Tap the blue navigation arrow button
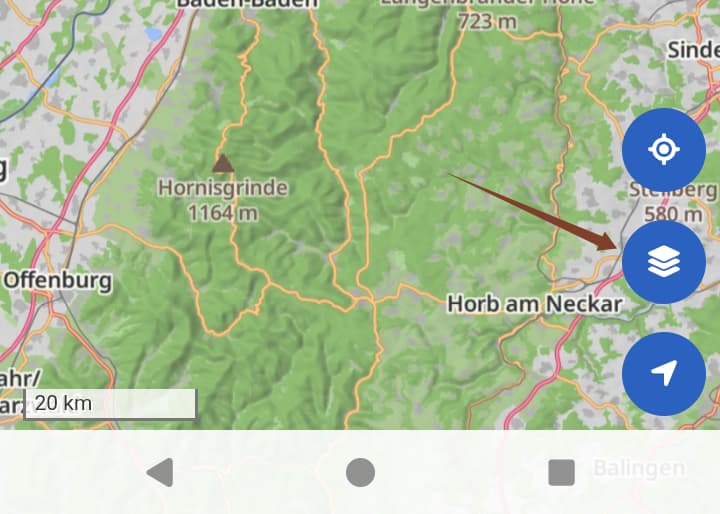This screenshot has width=720, height=514. click(x=664, y=374)
